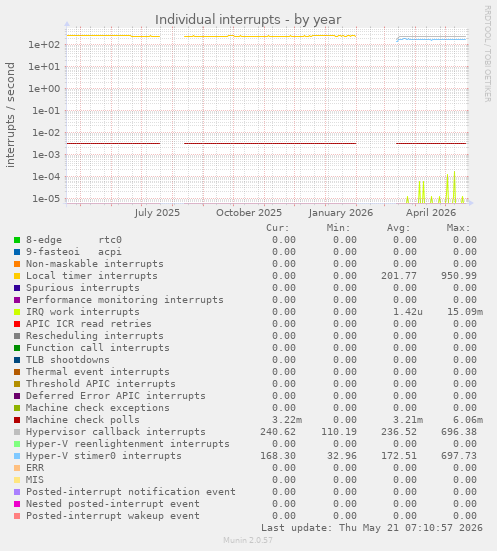
Task: Click the 'July 2025' x-axis label
Action: pyautogui.click(x=157, y=213)
